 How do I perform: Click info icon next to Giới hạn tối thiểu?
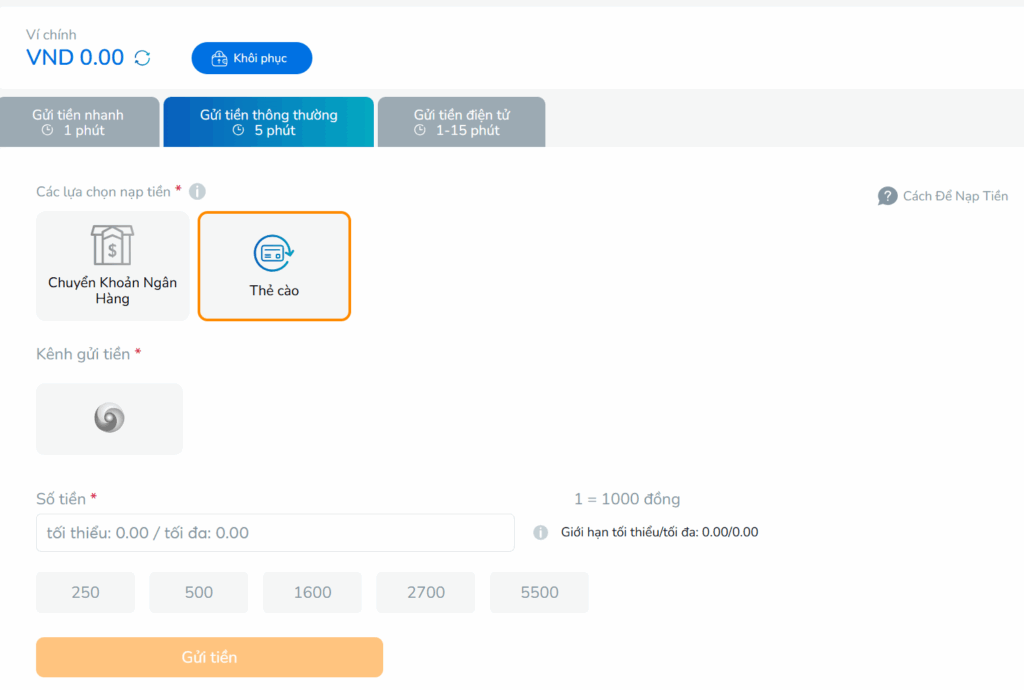click(541, 532)
